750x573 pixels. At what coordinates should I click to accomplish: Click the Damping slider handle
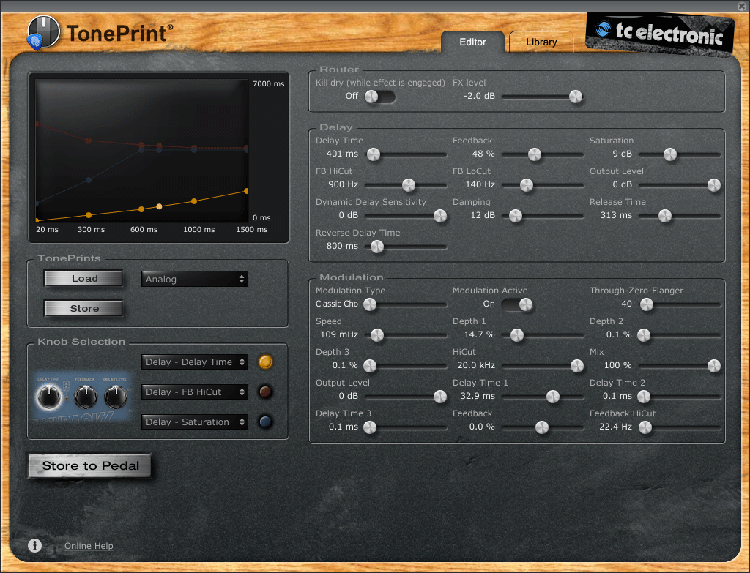point(515,216)
